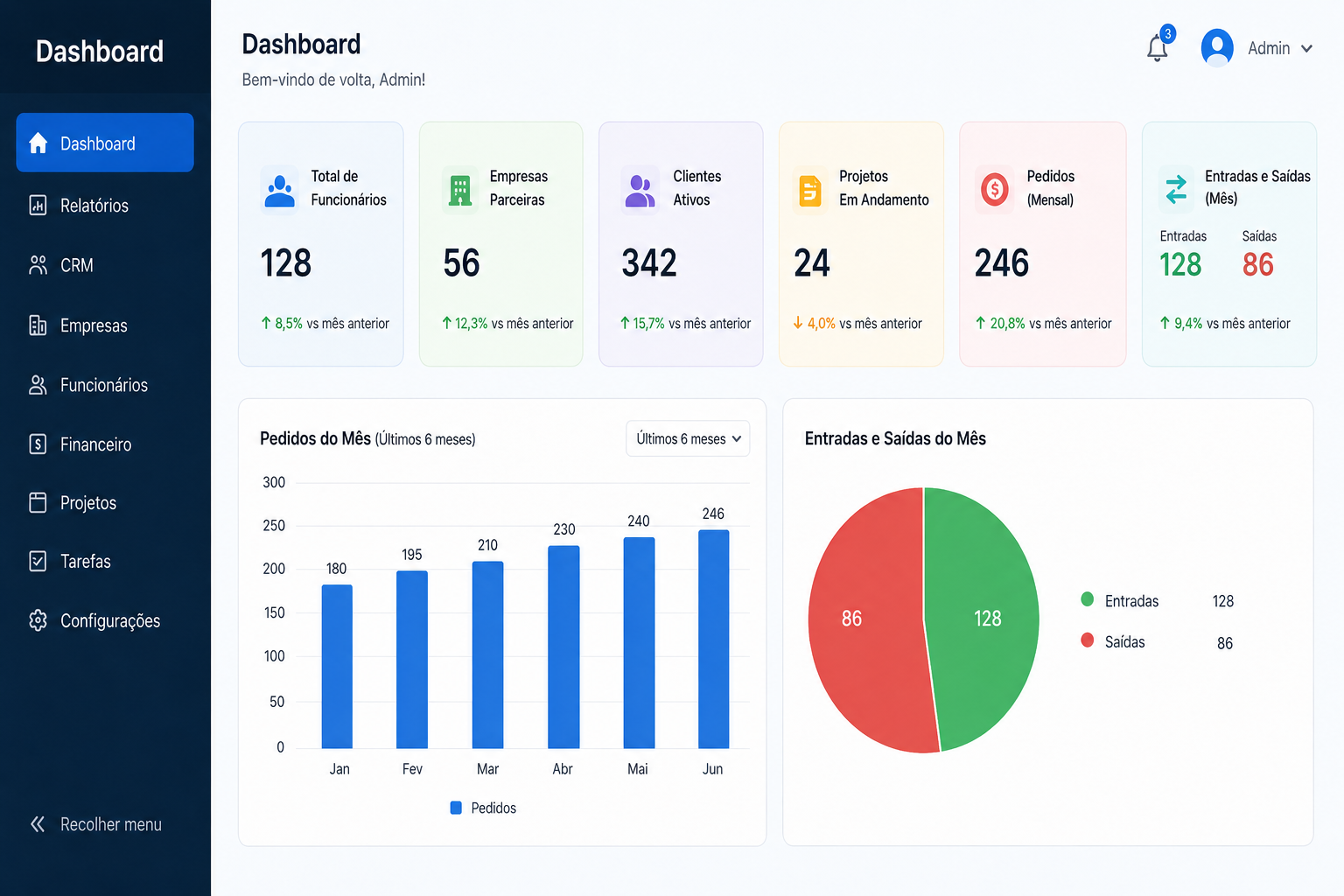The height and width of the screenshot is (896, 1344).
Task: Click the Funcionários person icon in sidebar
Action: 38,385
